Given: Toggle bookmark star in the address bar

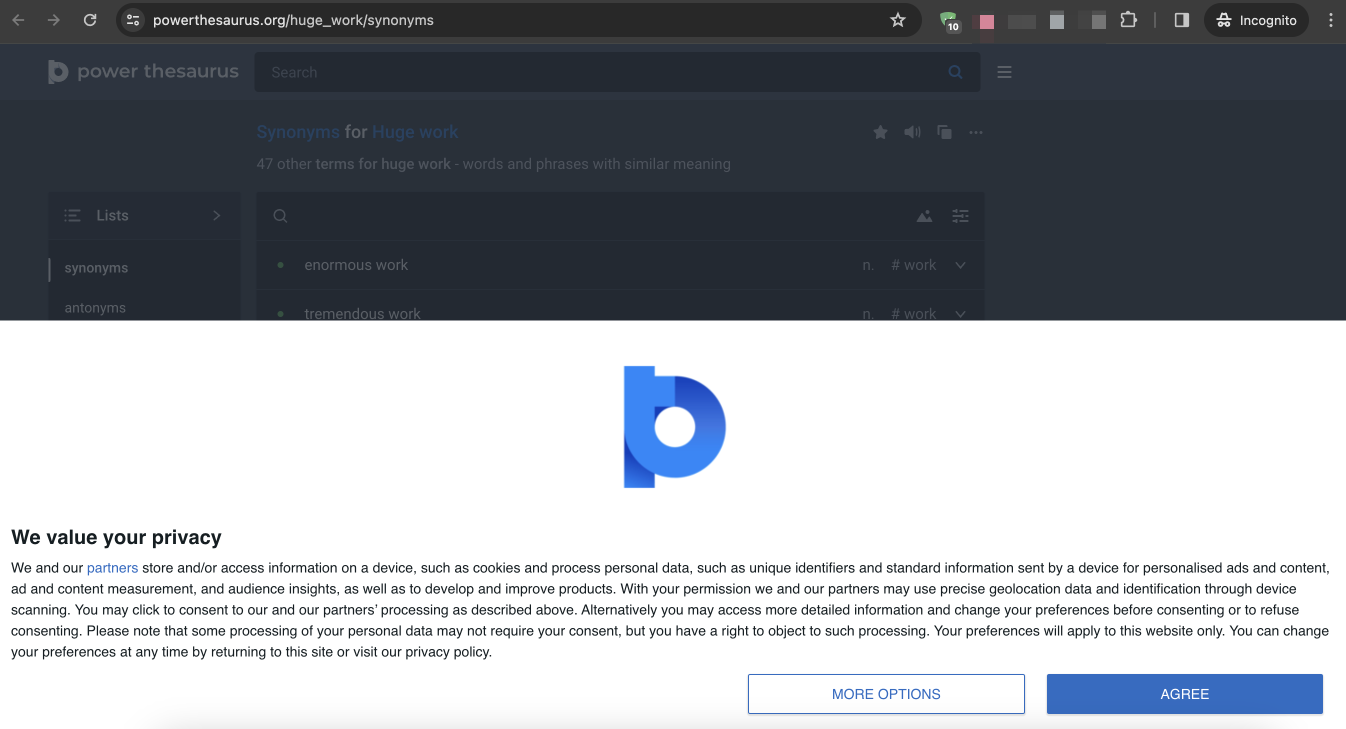Looking at the screenshot, I should click(898, 20).
